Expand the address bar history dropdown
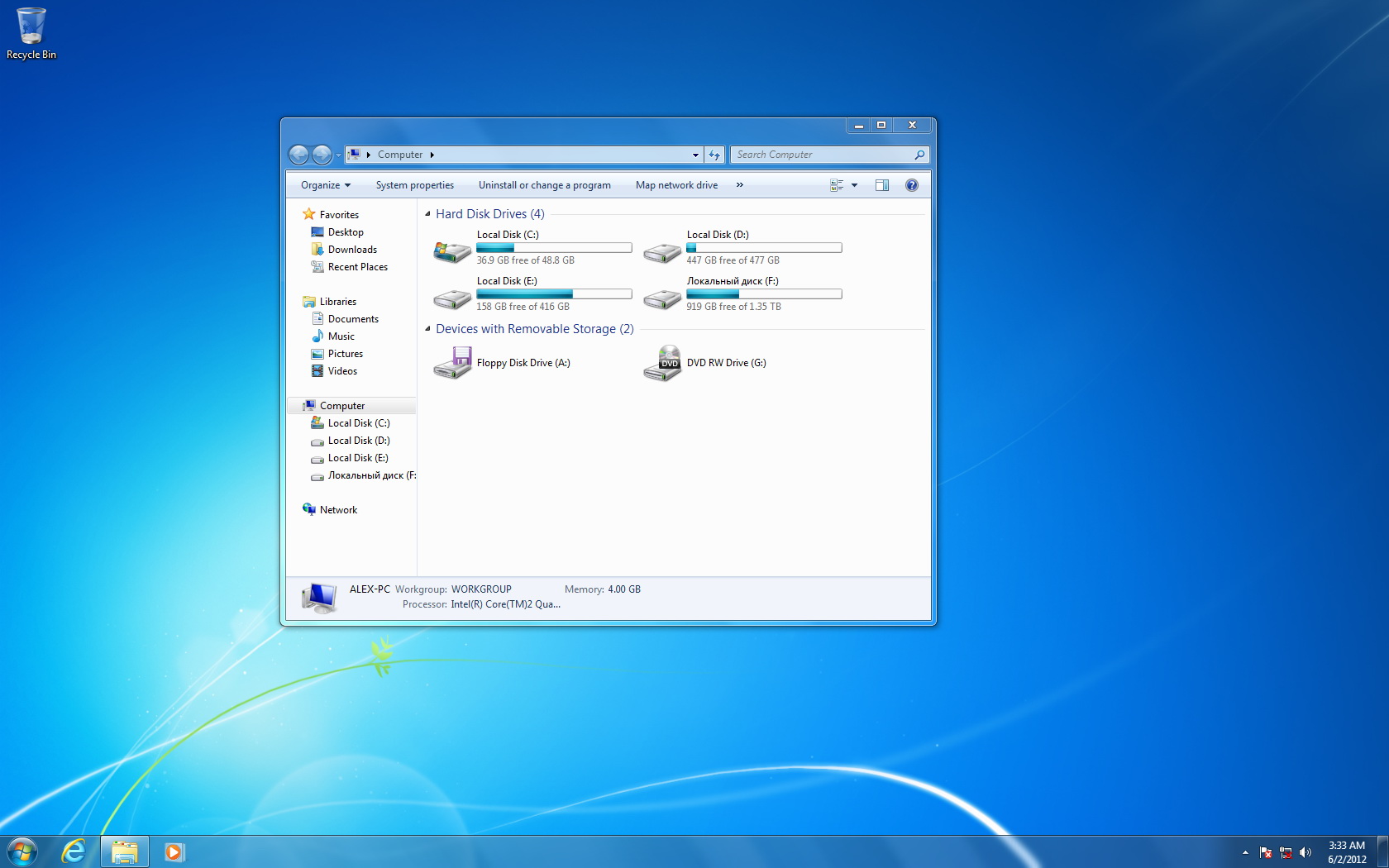1389x868 pixels. point(695,155)
